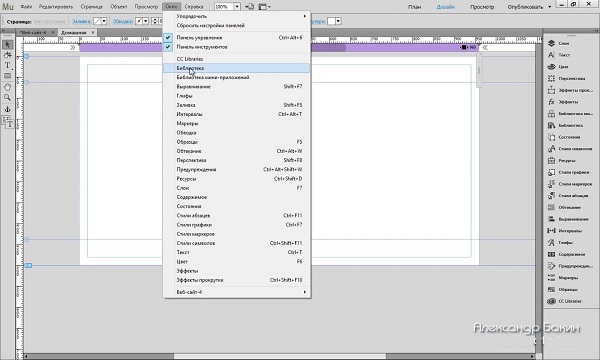Close the Веб-сайт-4 document tab
Image resolution: width=600 pixels, height=360 pixels.
click(x=53, y=33)
